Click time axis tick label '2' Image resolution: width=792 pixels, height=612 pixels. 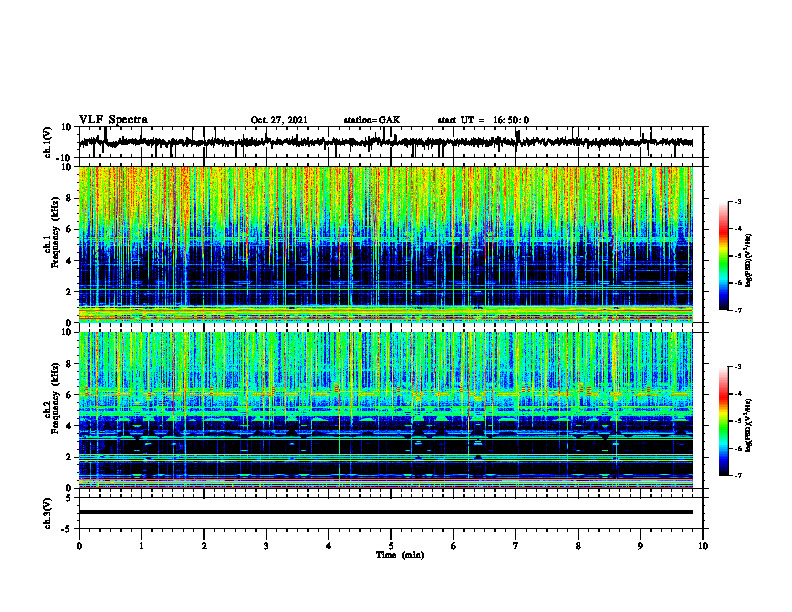(204, 546)
